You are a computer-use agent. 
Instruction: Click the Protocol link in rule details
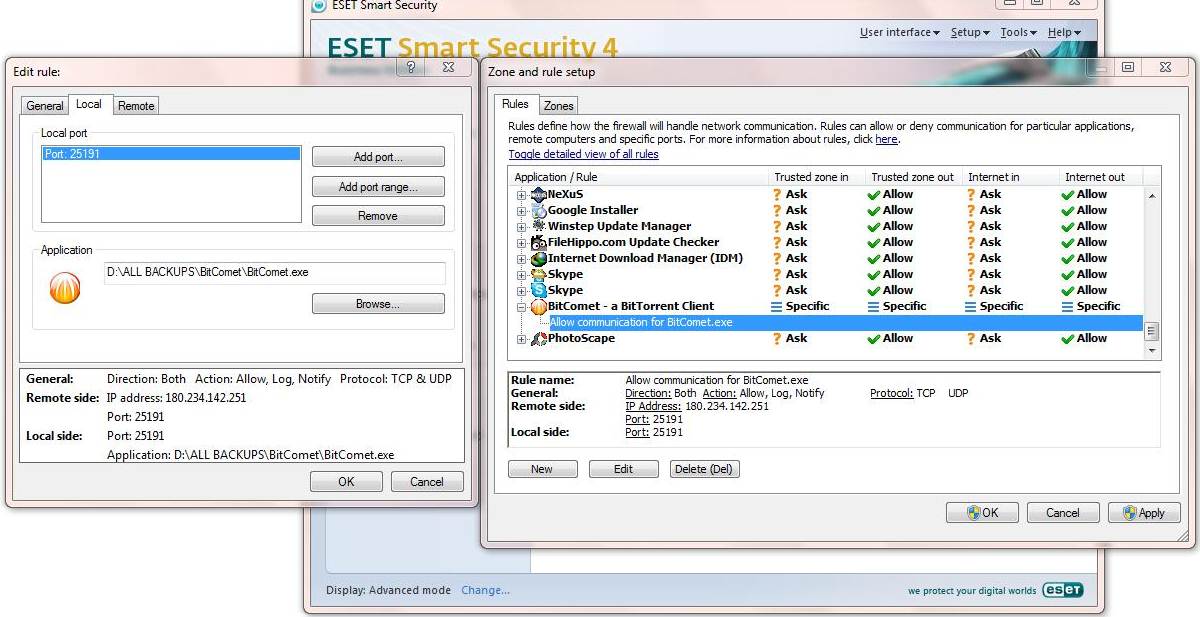890,393
